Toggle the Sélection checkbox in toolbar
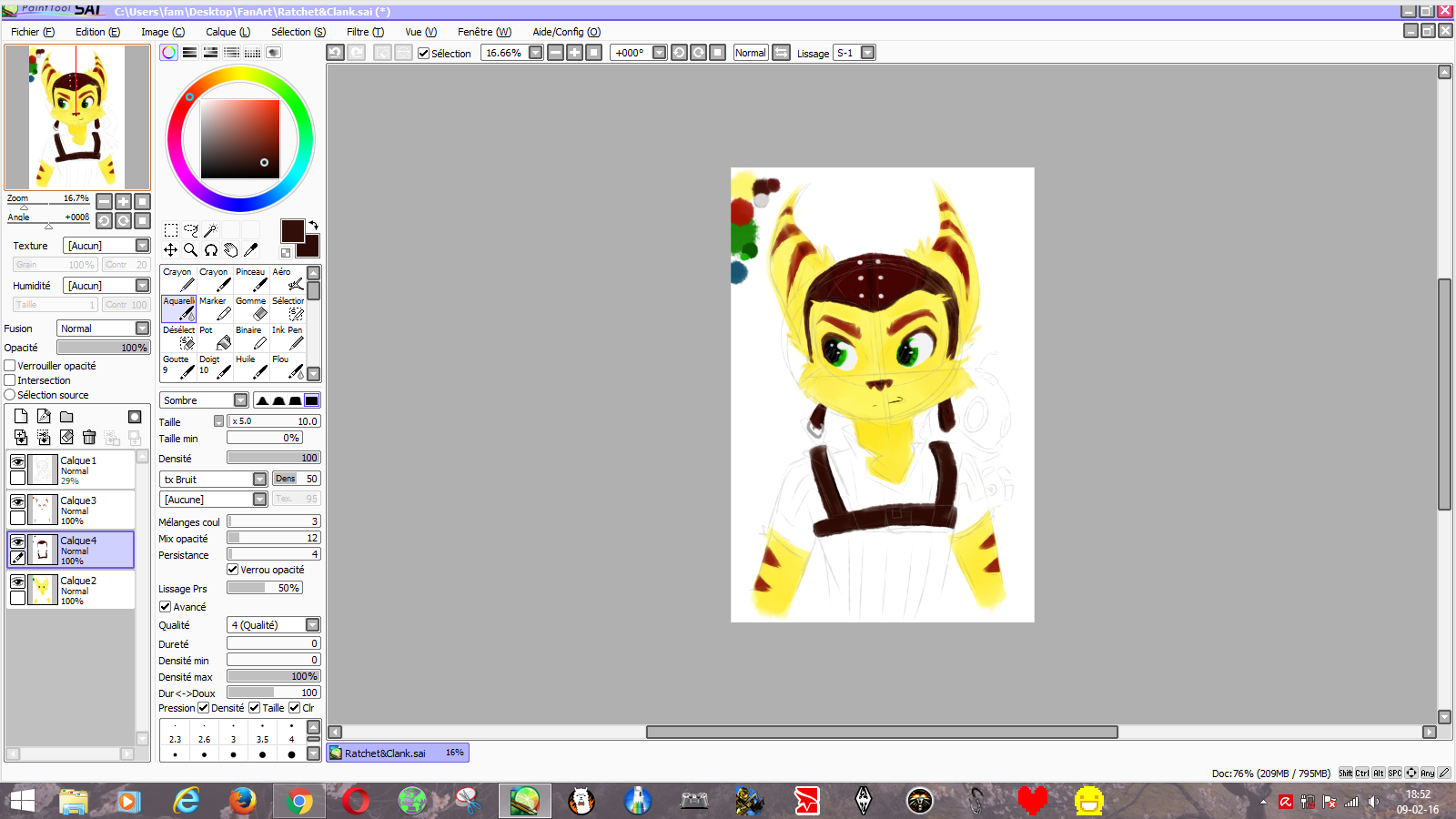The height and width of the screenshot is (819, 1456). coord(423,54)
